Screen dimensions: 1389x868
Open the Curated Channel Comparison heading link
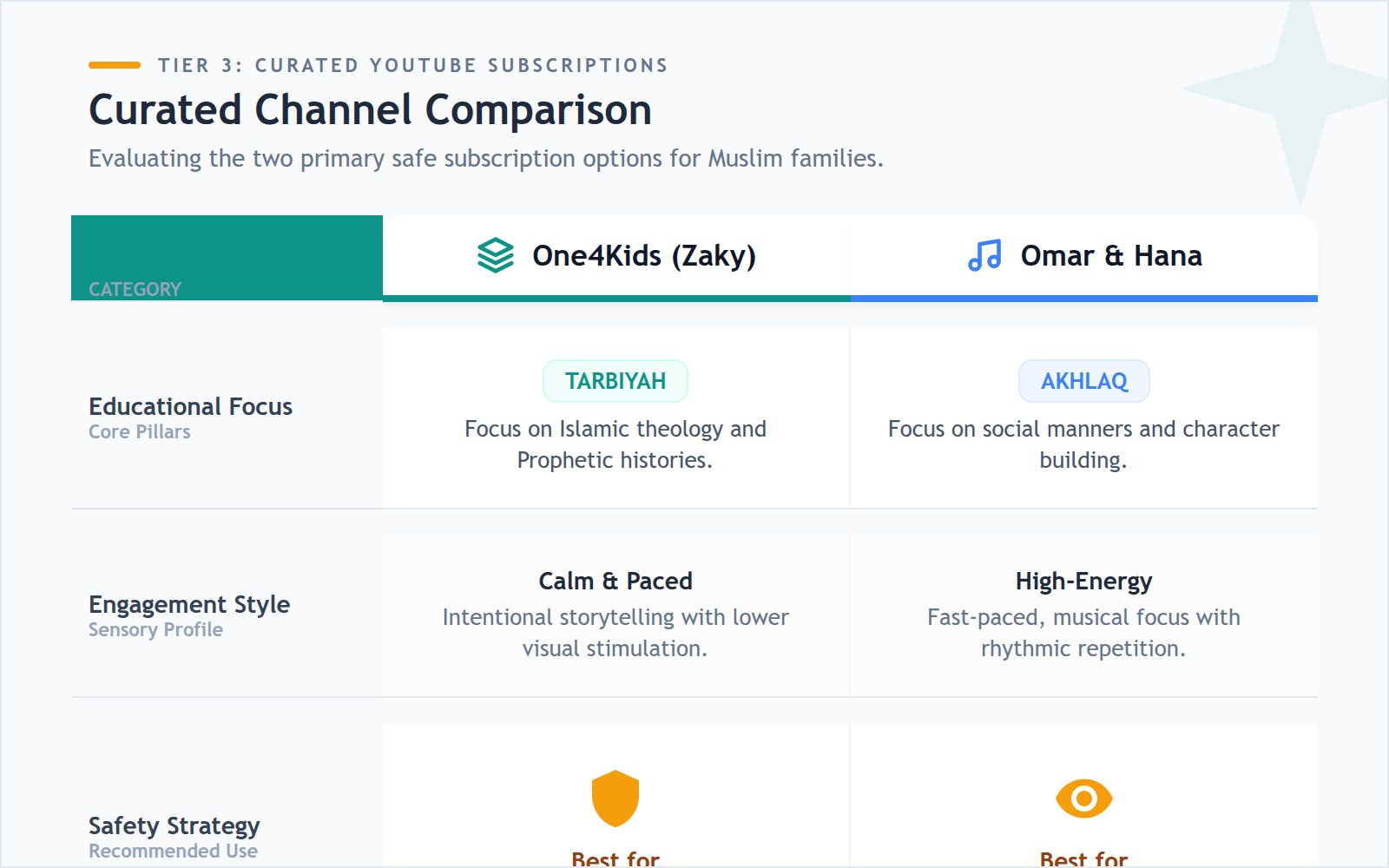click(x=370, y=109)
